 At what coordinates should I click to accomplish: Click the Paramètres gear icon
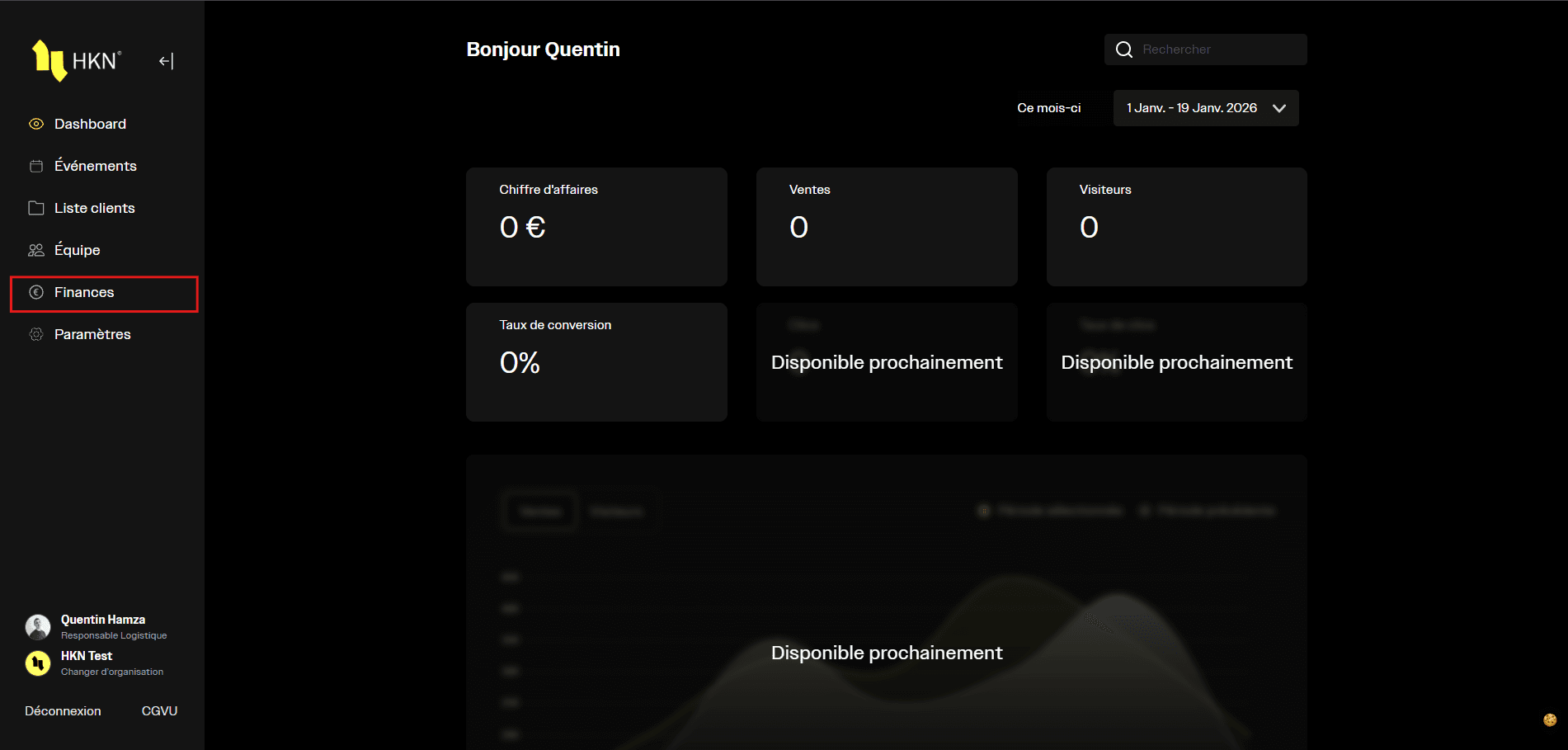(36, 334)
